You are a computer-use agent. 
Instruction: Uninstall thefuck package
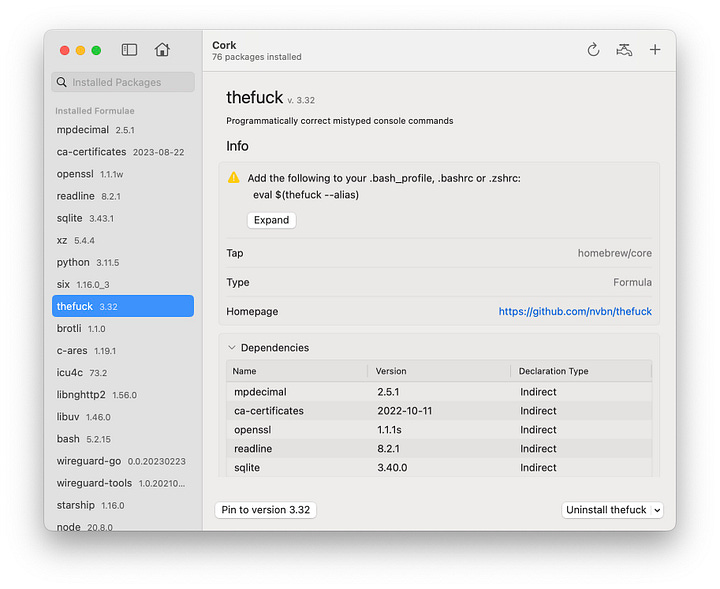[x=606, y=510]
